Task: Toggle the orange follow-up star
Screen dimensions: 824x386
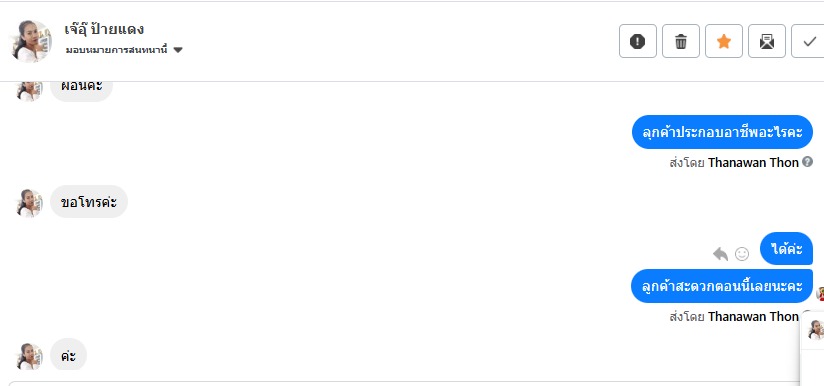Action: 724,41
